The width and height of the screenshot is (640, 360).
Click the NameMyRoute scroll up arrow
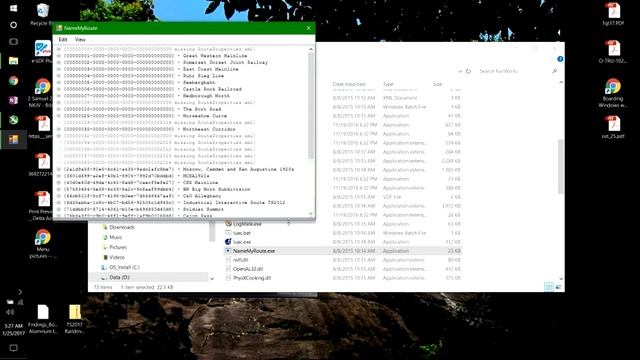click(x=311, y=49)
